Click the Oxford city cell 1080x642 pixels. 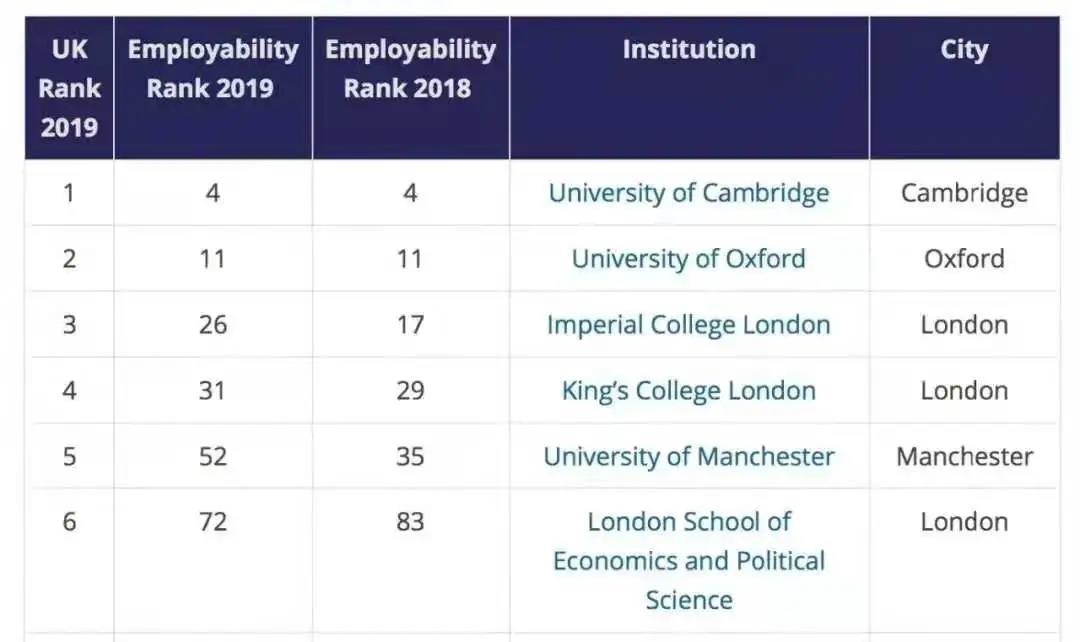point(964,259)
